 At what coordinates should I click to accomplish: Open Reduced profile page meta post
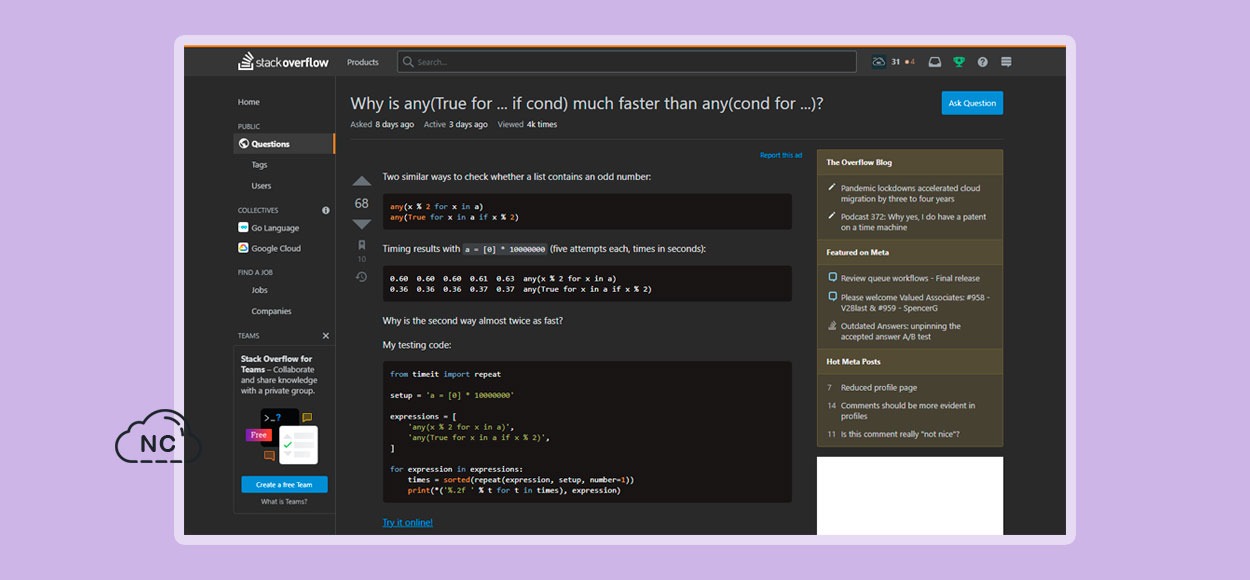coord(879,387)
